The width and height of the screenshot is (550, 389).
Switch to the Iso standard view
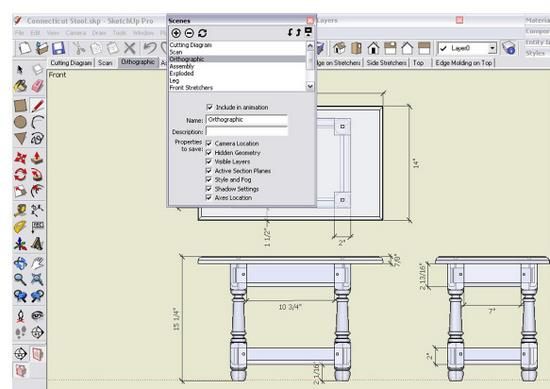coord(339,48)
